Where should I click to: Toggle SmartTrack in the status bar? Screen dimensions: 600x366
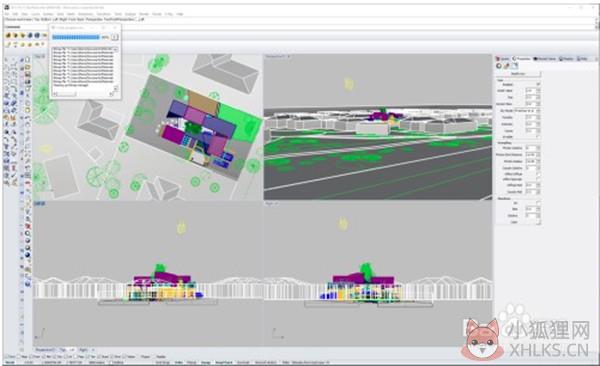[x=223, y=362]
